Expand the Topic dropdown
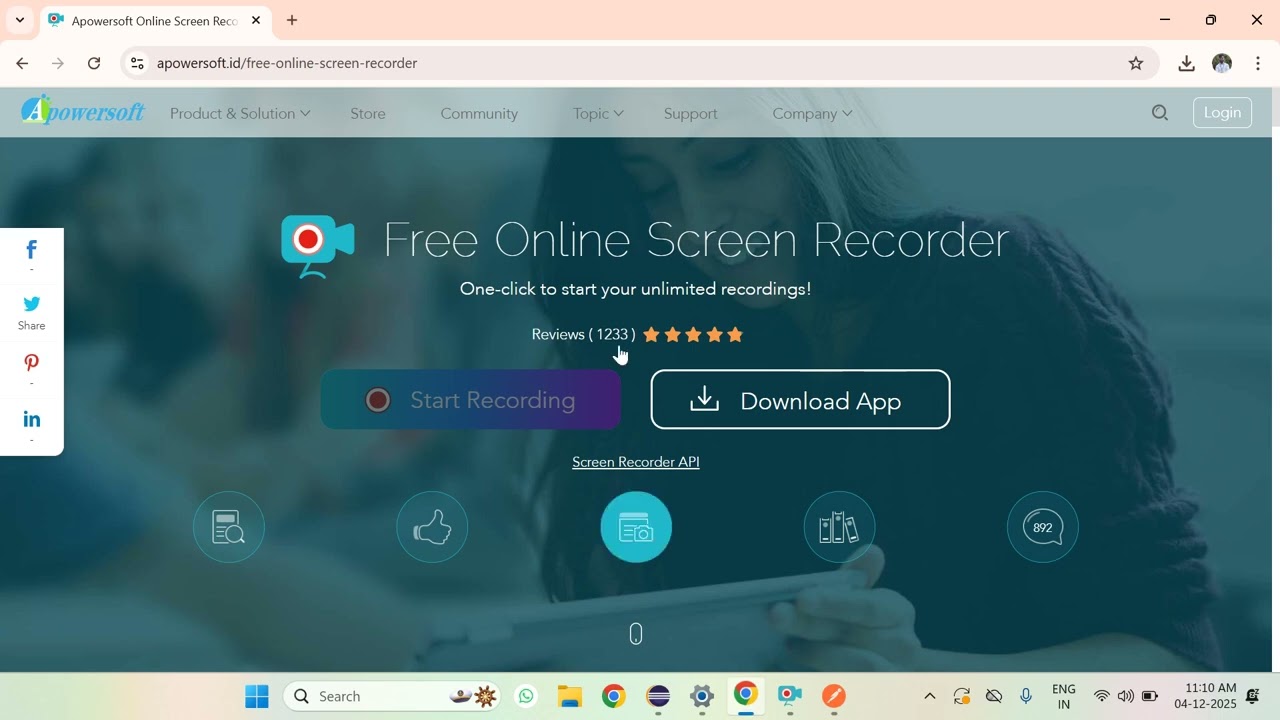The height and width of the screenshot is (720, 1280). [x=598, y=114]
